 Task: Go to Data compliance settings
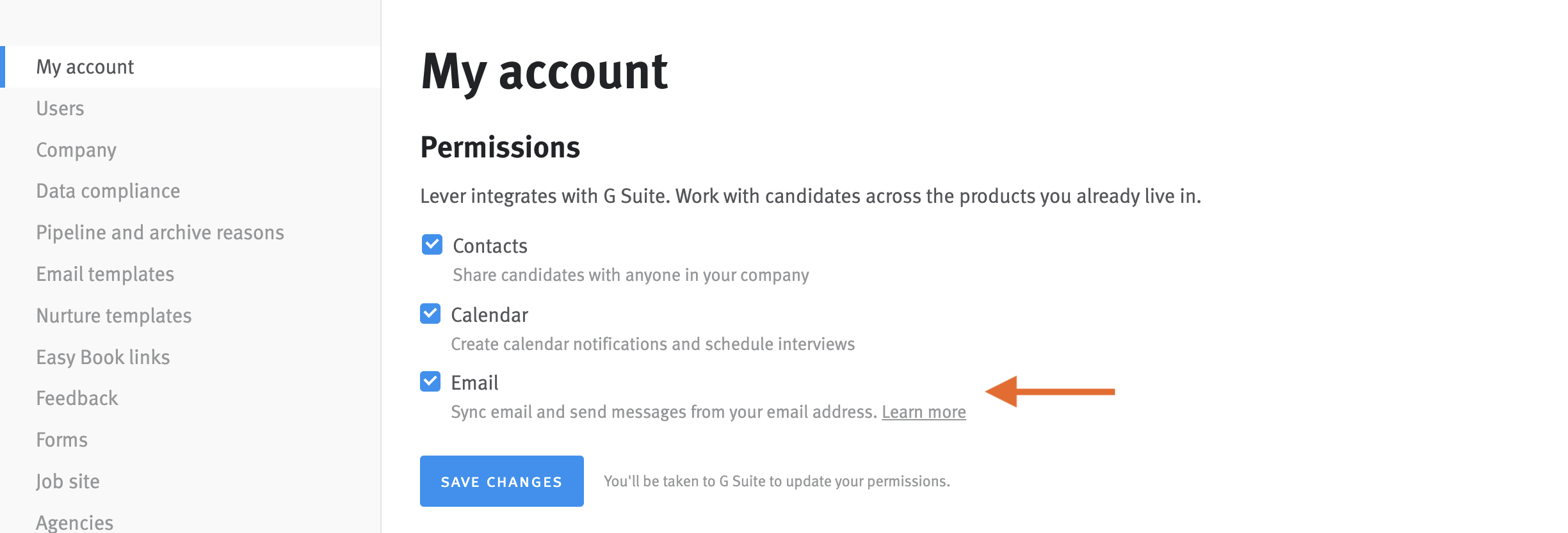point(108,191)
